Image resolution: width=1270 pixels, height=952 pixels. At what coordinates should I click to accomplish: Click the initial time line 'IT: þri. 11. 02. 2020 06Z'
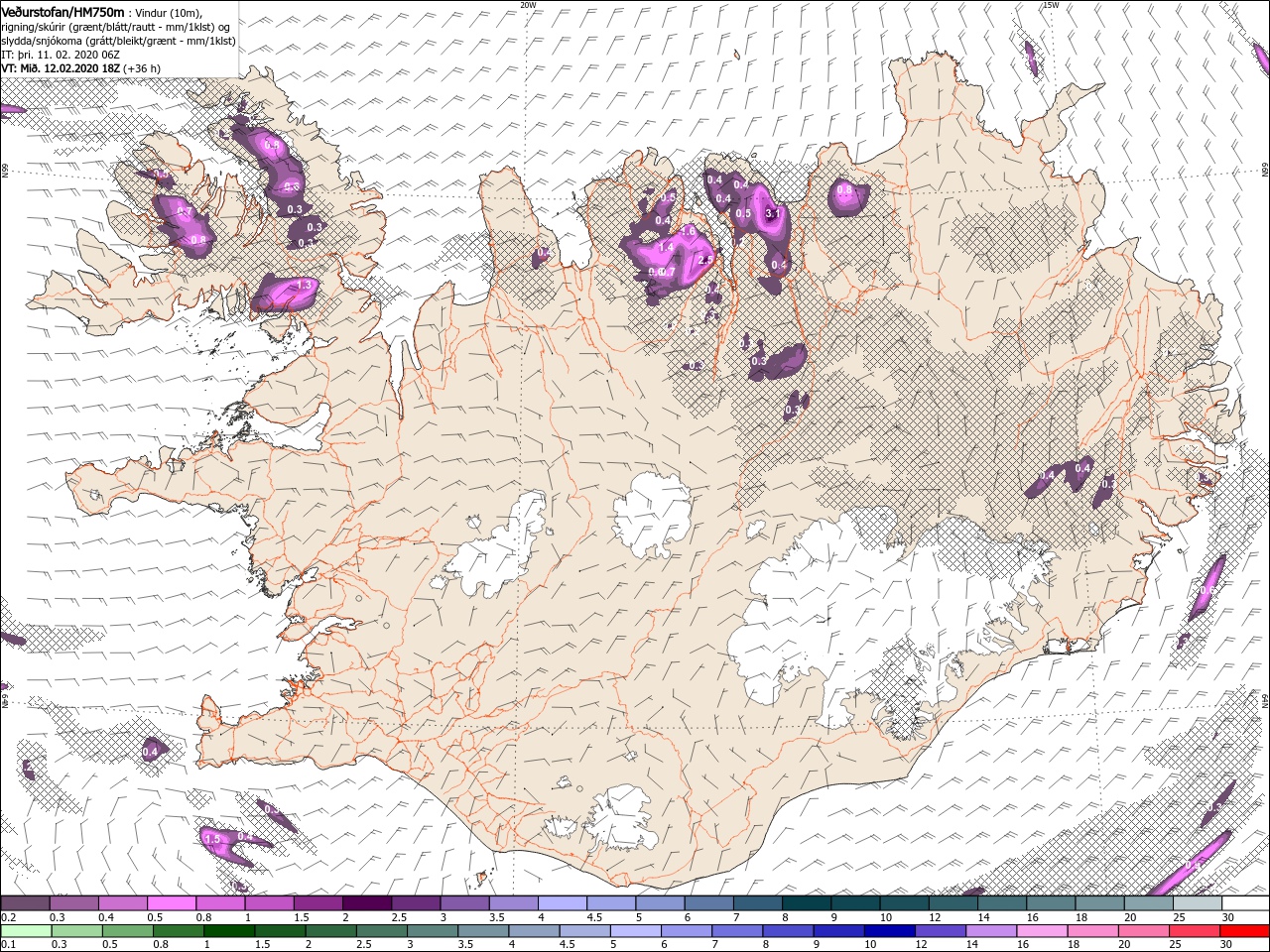tap(60, 54)
